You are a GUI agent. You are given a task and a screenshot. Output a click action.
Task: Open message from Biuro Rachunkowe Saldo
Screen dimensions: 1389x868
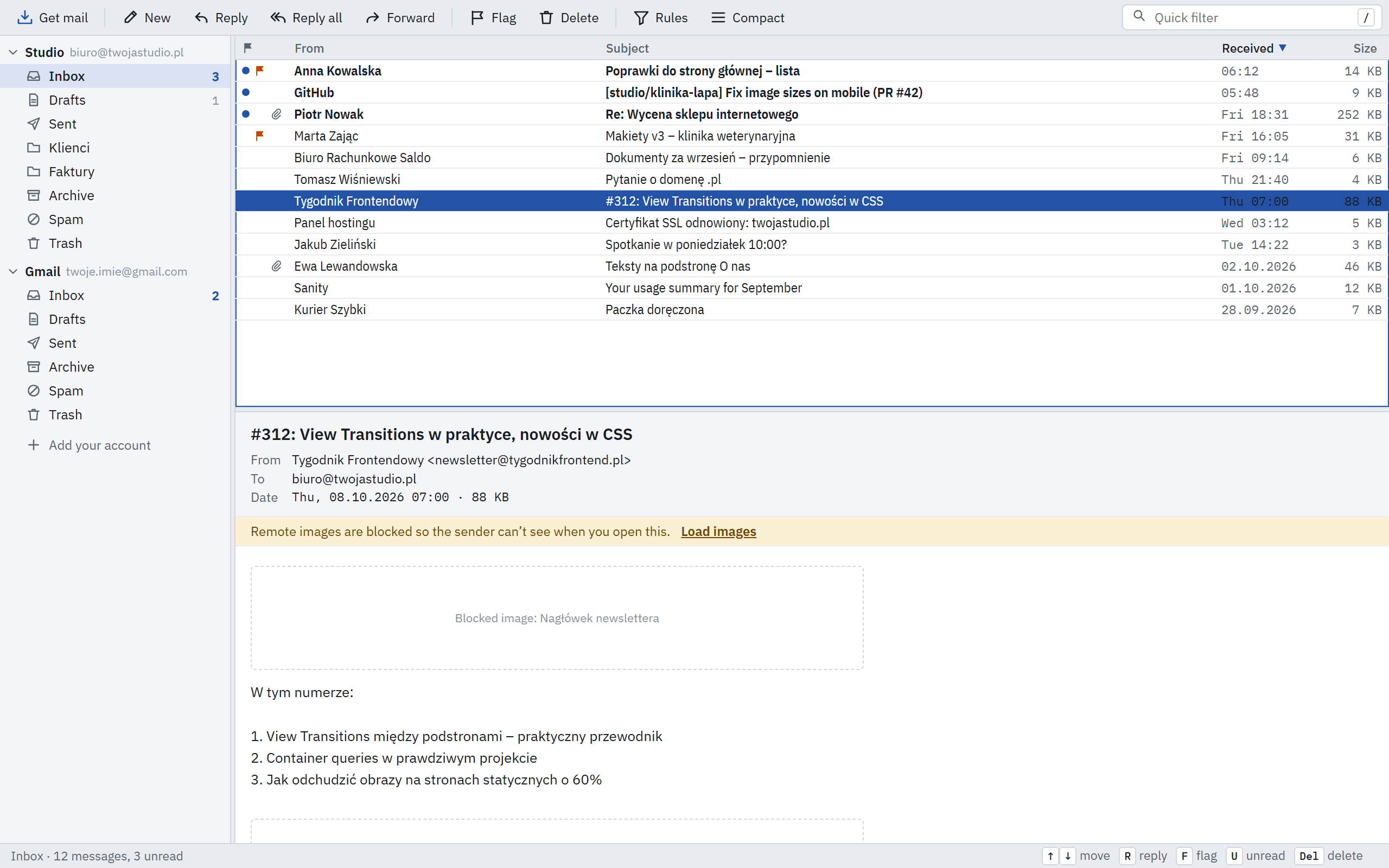(x=812, y=158)
